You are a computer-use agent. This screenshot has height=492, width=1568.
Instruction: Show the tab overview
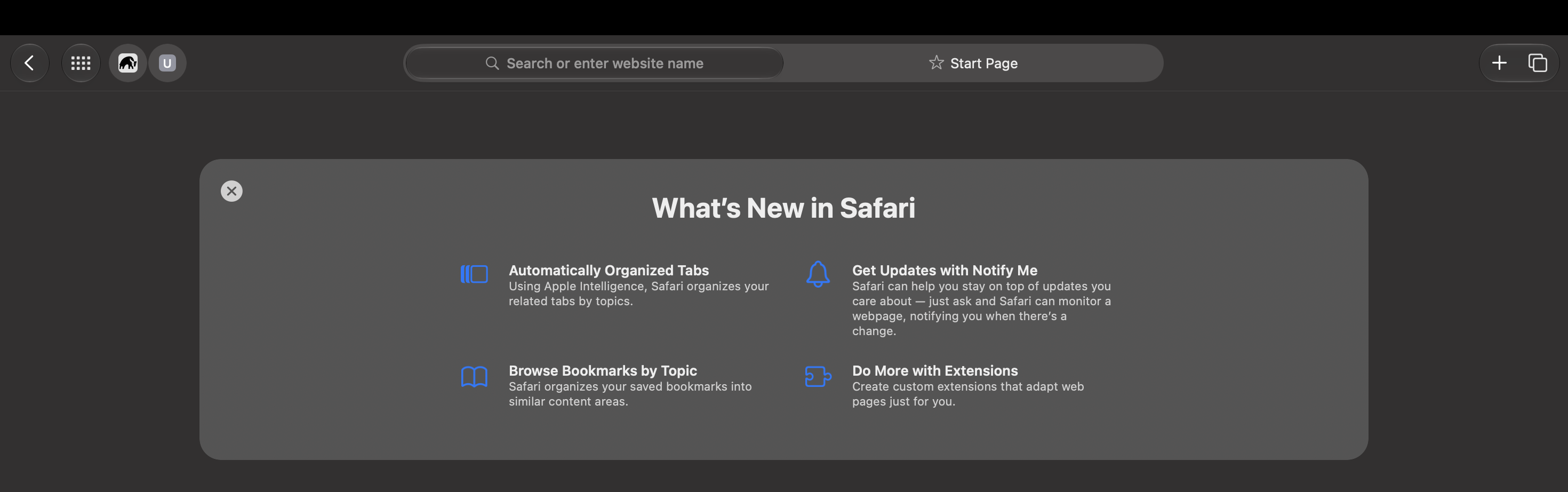(x=1538, y=63)
